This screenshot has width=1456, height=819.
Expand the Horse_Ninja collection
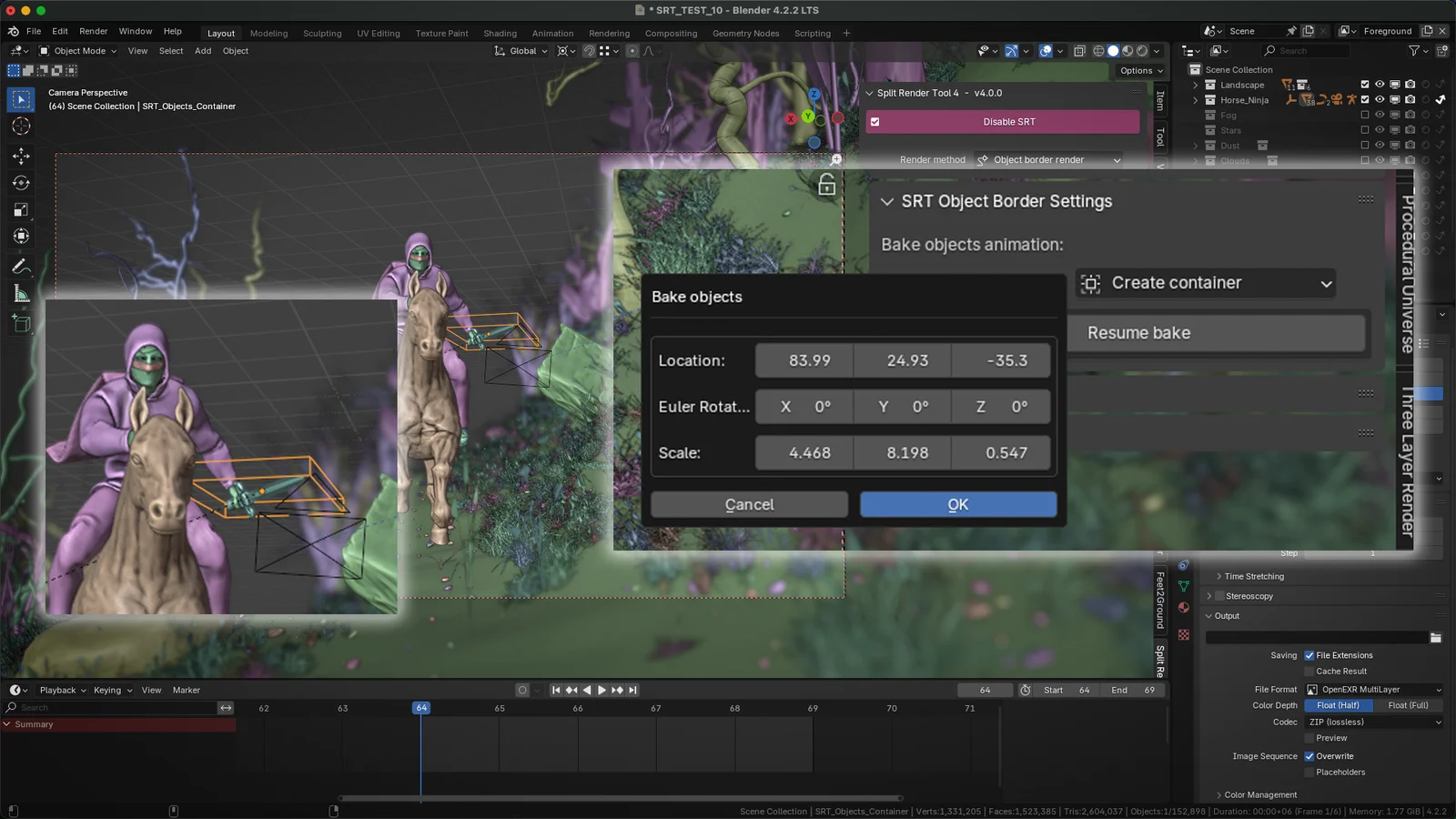click(x=1195, y=100)
